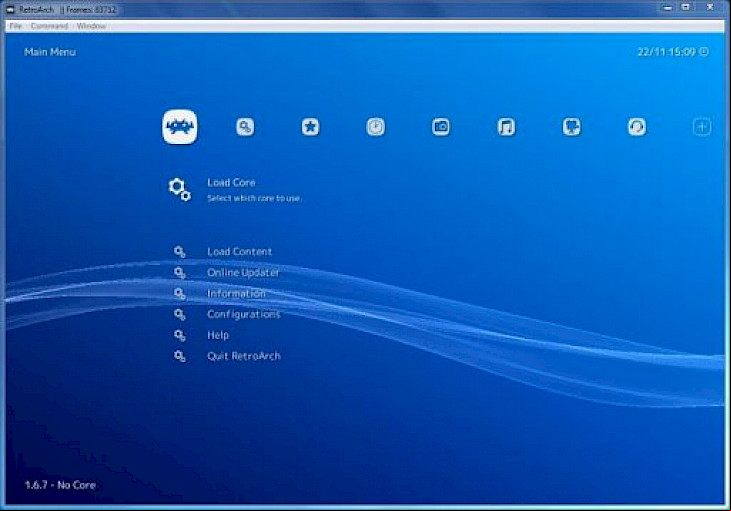This screenshot has width=731, height=511.
Task: Open the Netplay headset tab icon
Action: tap(637, 127)
